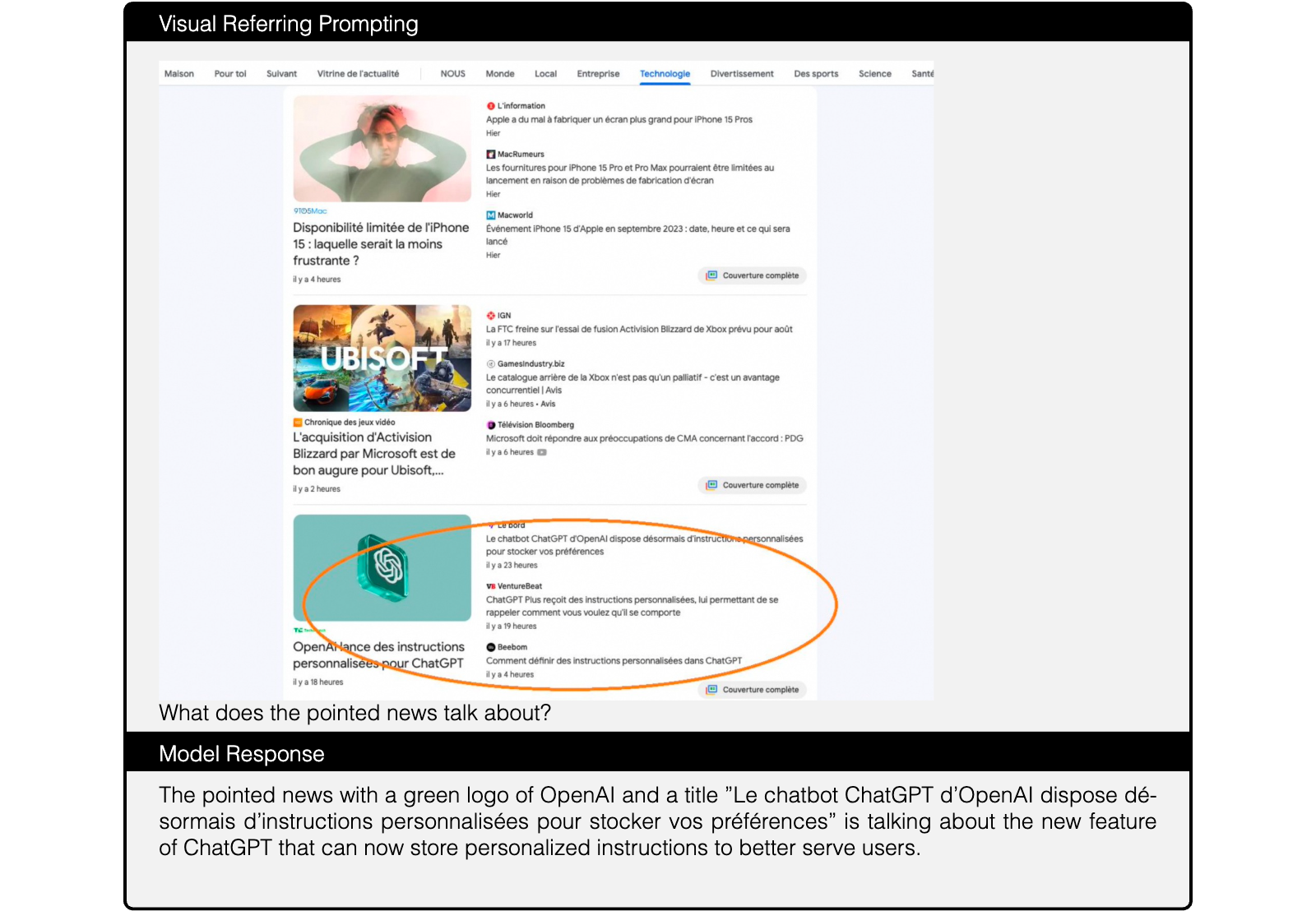This screenshot has height=911, width=1316.
Task: Open GamesIndustry.biz Xbox catalogue article
Action: click(x=633, y=384)
